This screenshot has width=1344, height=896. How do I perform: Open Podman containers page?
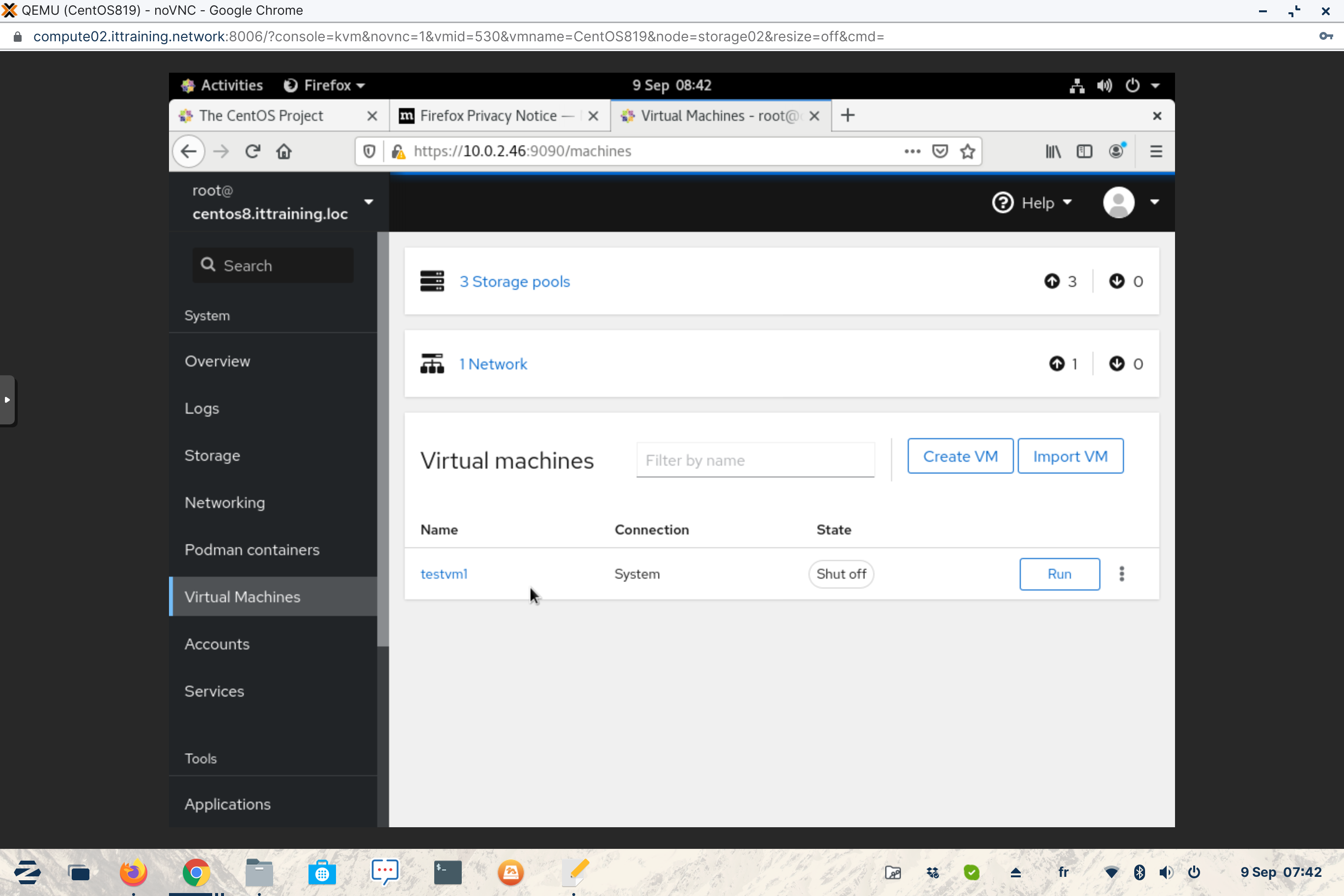point(274,550)
